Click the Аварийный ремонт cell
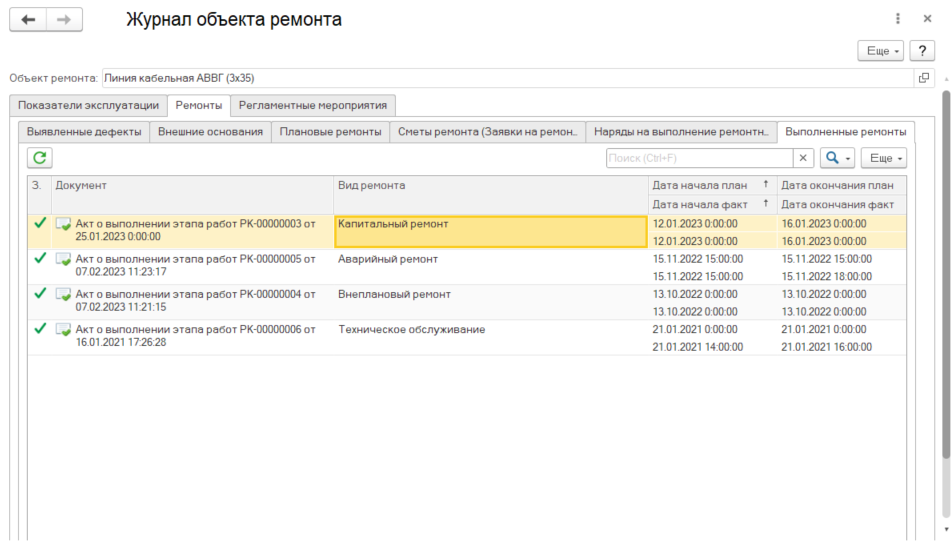Viewport: 952px width, 549px height. click(x=491, y=267)
